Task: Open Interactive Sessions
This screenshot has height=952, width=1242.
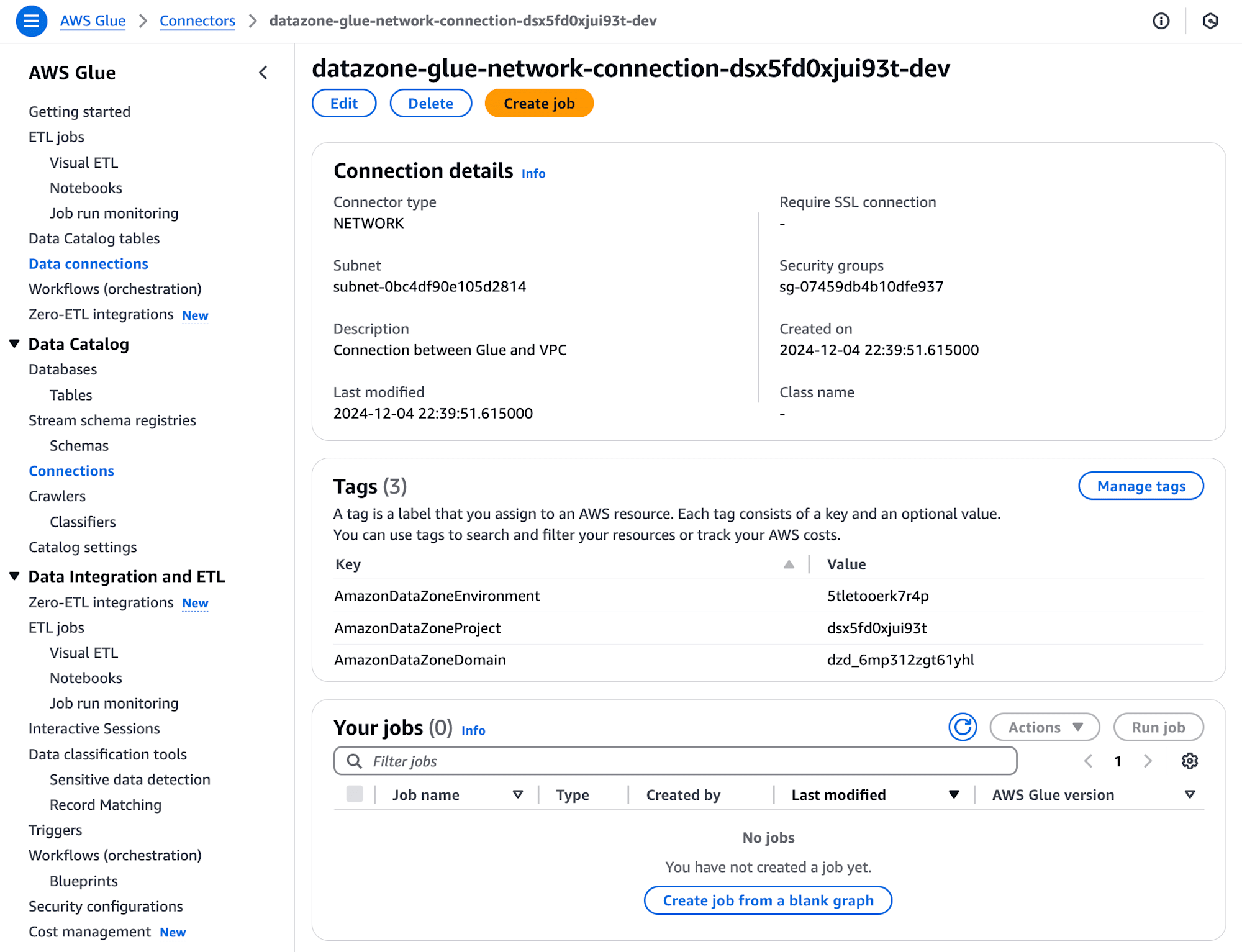Action: pos(94,728)
